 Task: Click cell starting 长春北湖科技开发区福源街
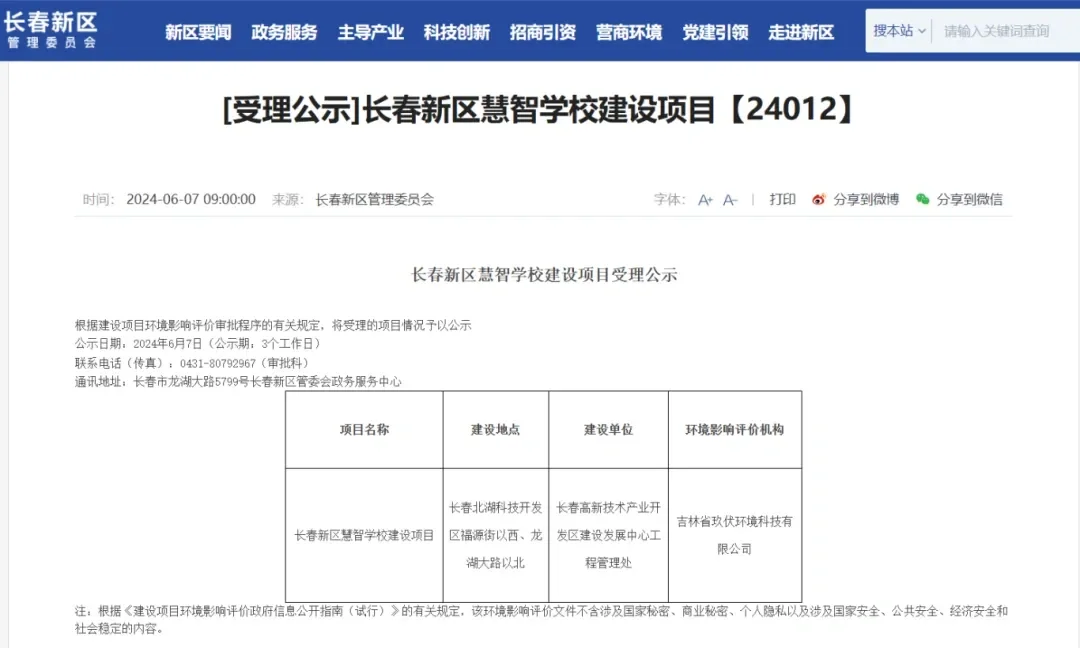[x=496, y=535]
